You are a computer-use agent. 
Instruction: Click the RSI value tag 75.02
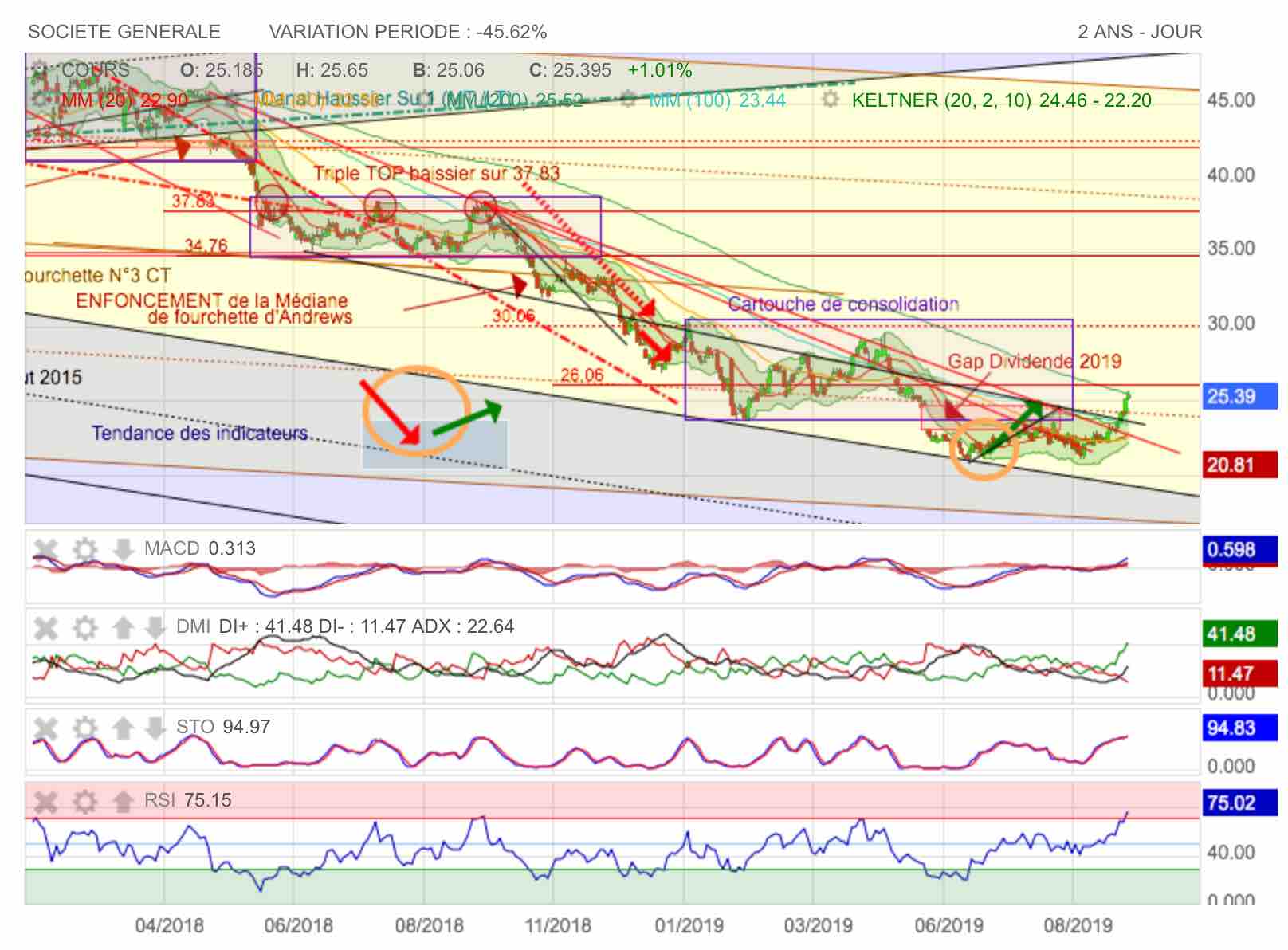pos(1239,803)
